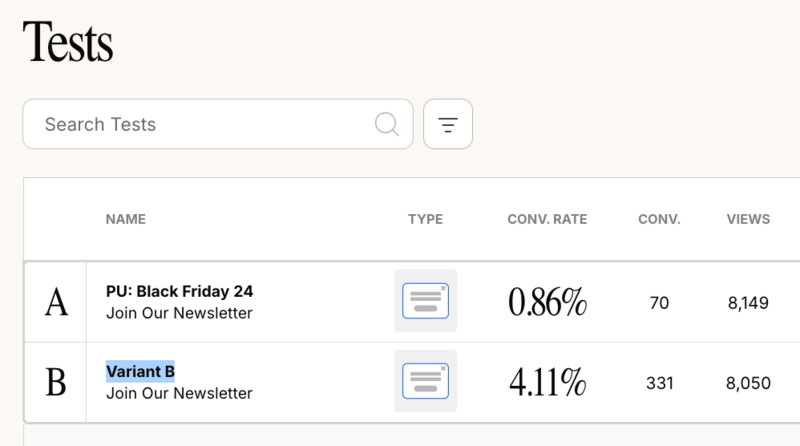Click the magnifier search icon
This screenshot has width=800, height=446.
pyautogui.click(x=387, y=124)
